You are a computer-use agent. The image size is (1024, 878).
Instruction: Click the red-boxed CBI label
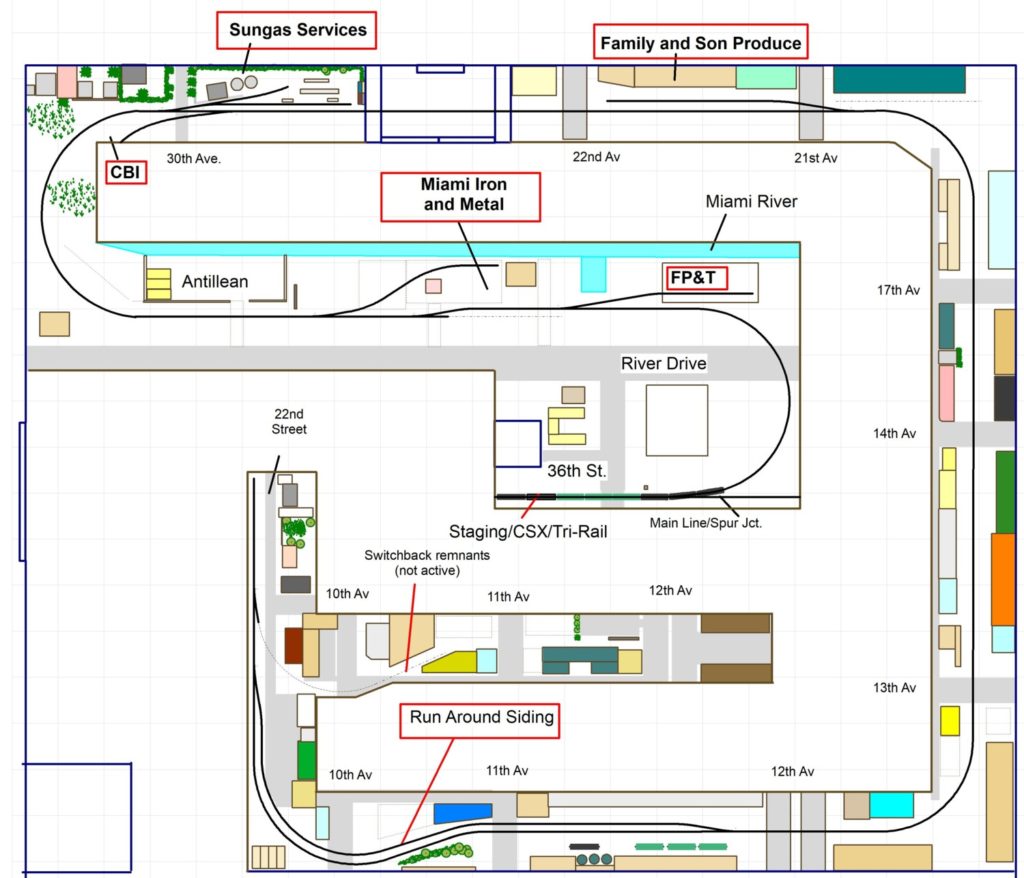[x=125, y=172]
